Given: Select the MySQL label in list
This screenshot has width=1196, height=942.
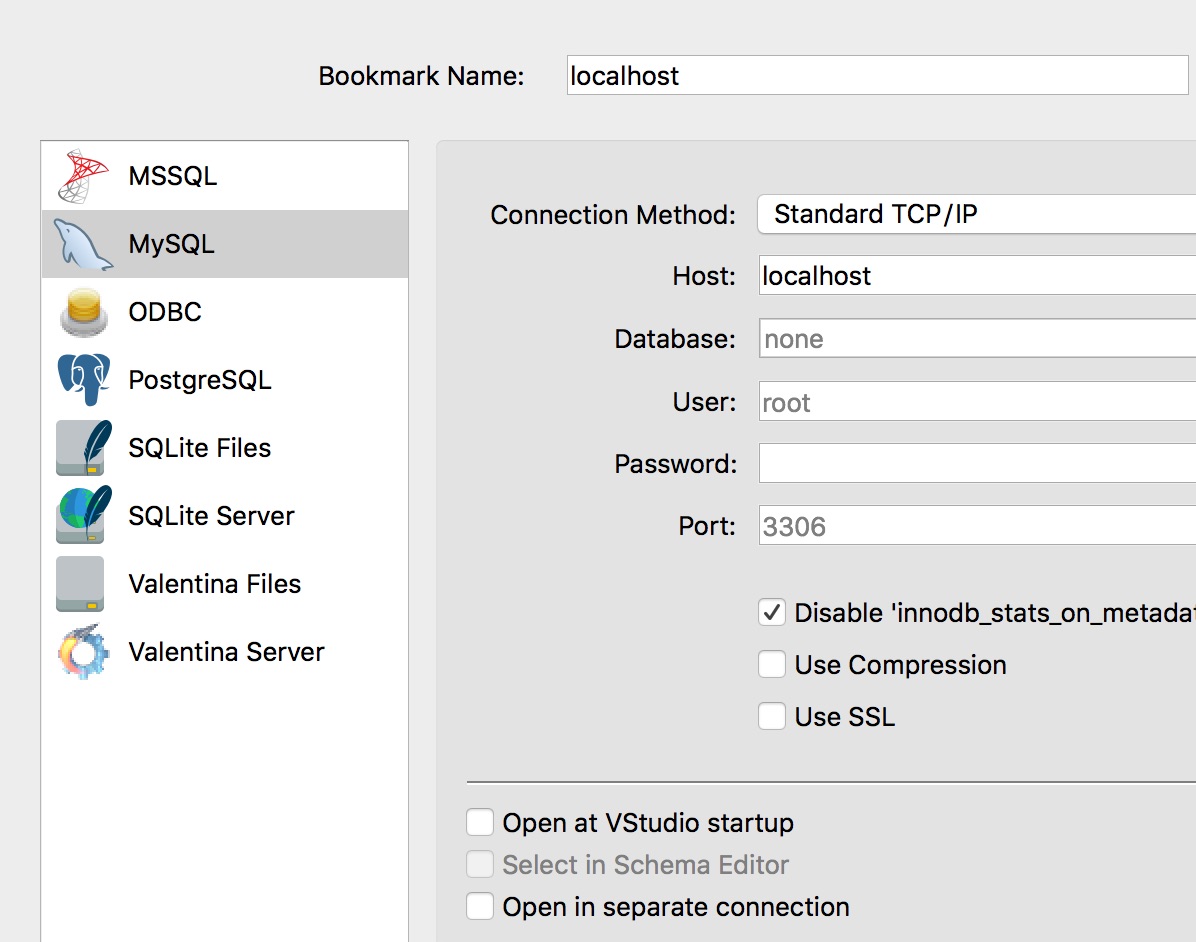Looking at the screenshot, I should [172, 244].
